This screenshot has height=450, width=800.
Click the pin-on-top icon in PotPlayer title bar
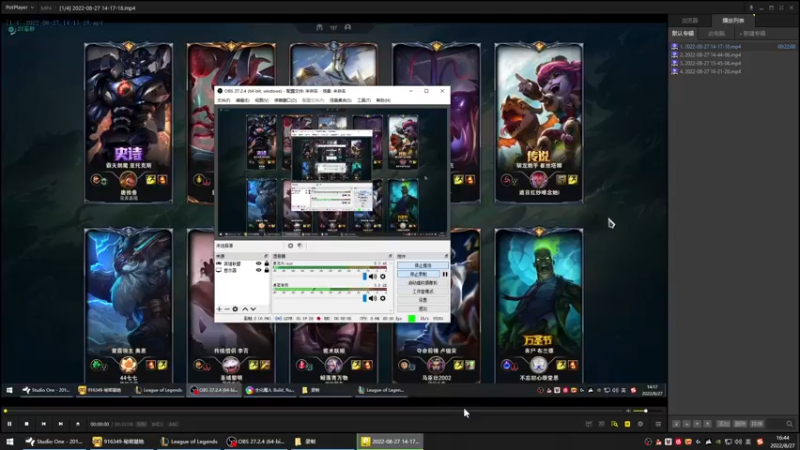click(751, 8)
